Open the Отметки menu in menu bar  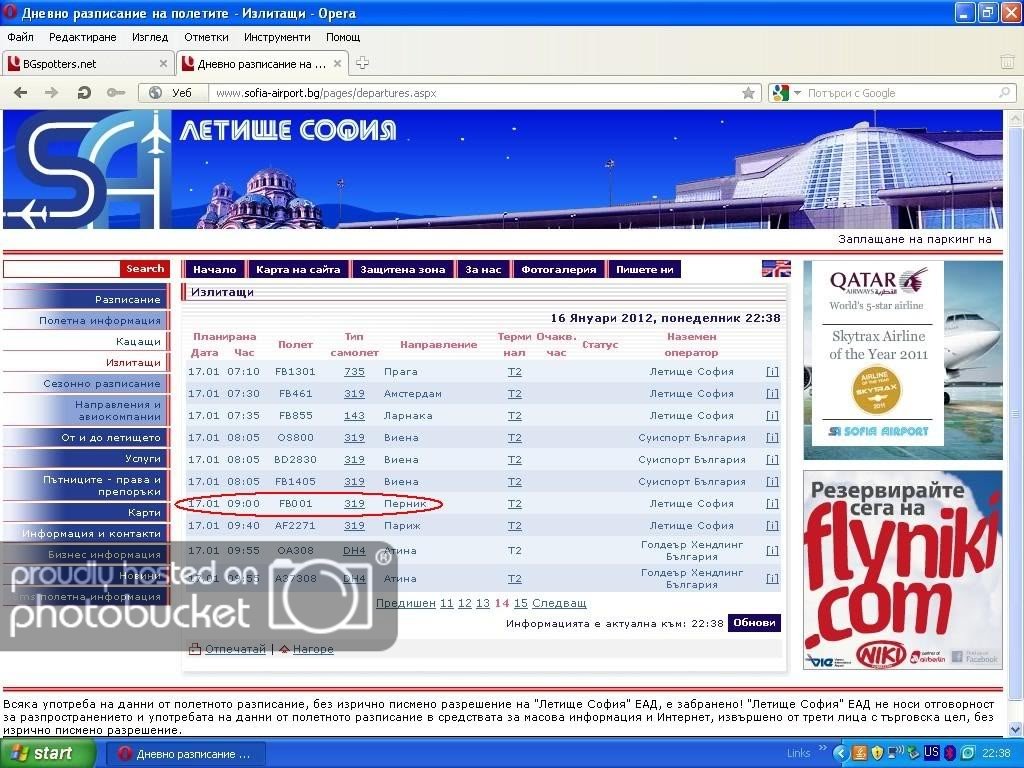tap(206, 37)
